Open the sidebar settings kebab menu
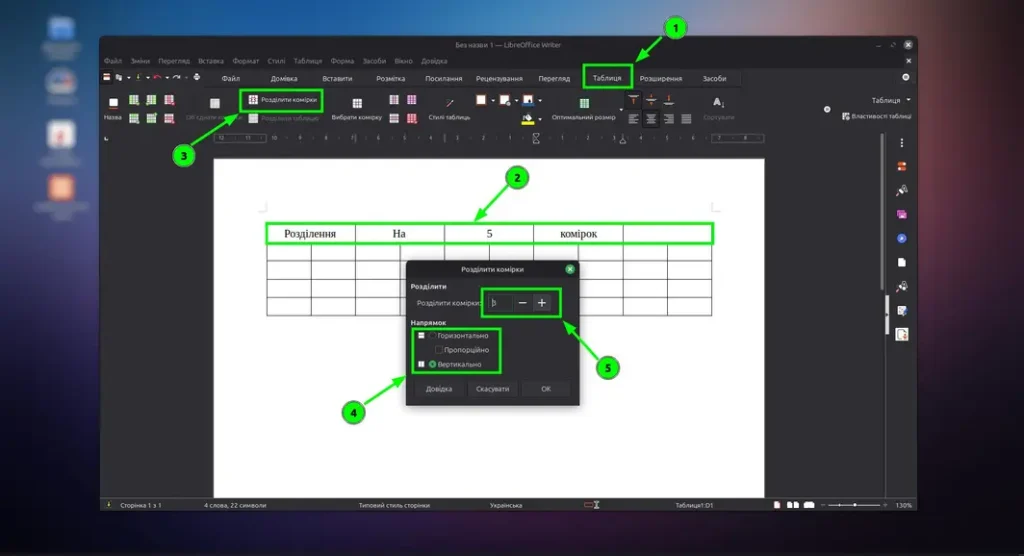The image size is (1024, 556). coord(902,143)
